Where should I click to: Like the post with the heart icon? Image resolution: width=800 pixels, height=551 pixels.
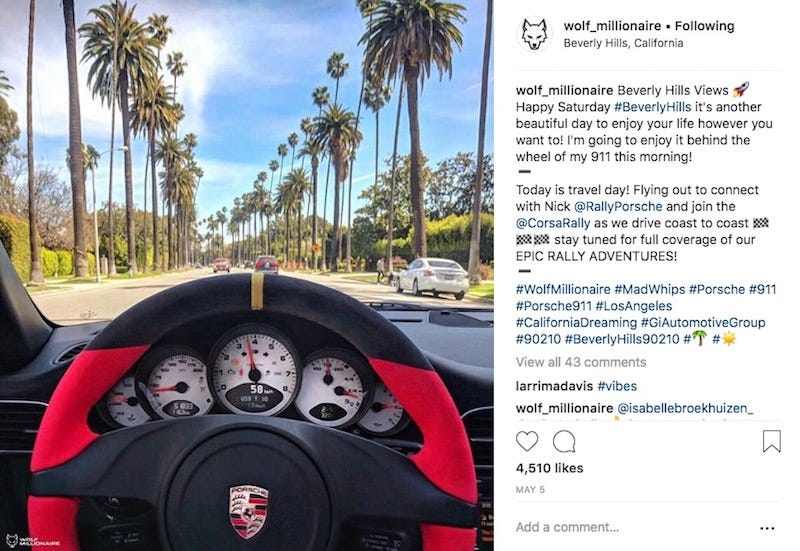527,441
